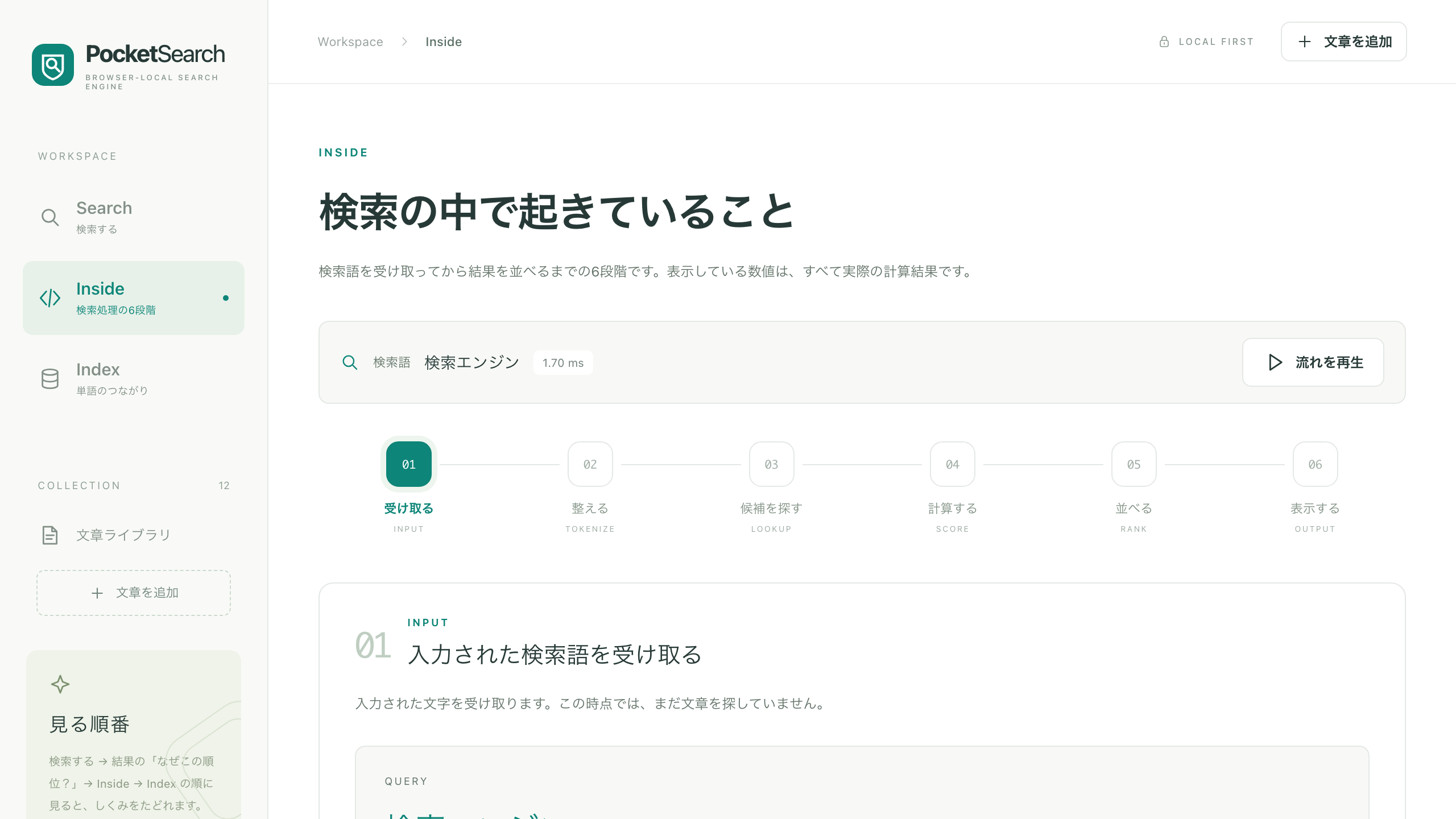The width and height of the screenshot is (1456, 819).
Task: Click the Inside breadcrumb item
Action: tap(444, 42)
